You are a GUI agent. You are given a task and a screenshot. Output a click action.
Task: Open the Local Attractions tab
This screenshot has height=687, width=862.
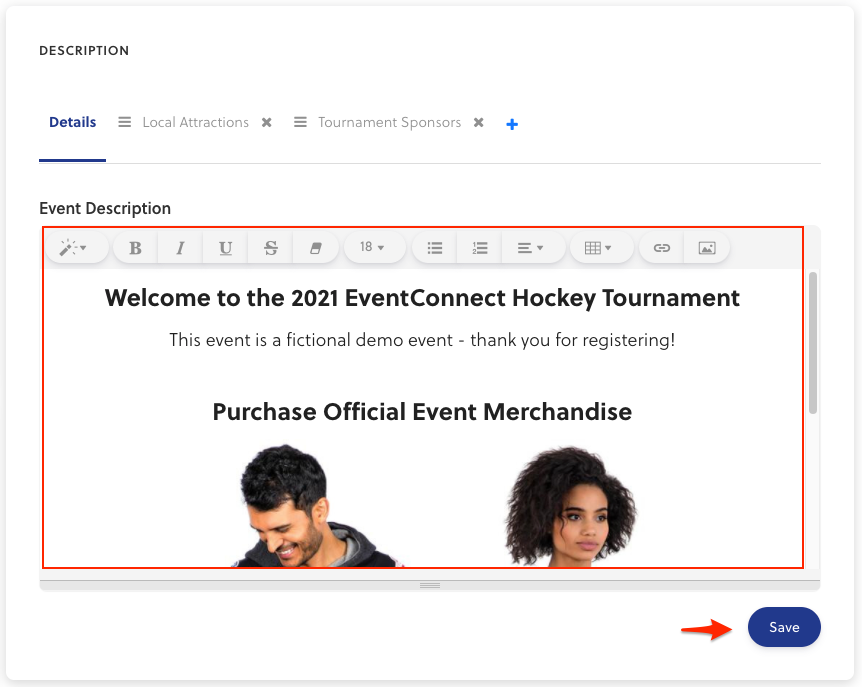pyautogui.click(x=195, y=122)
